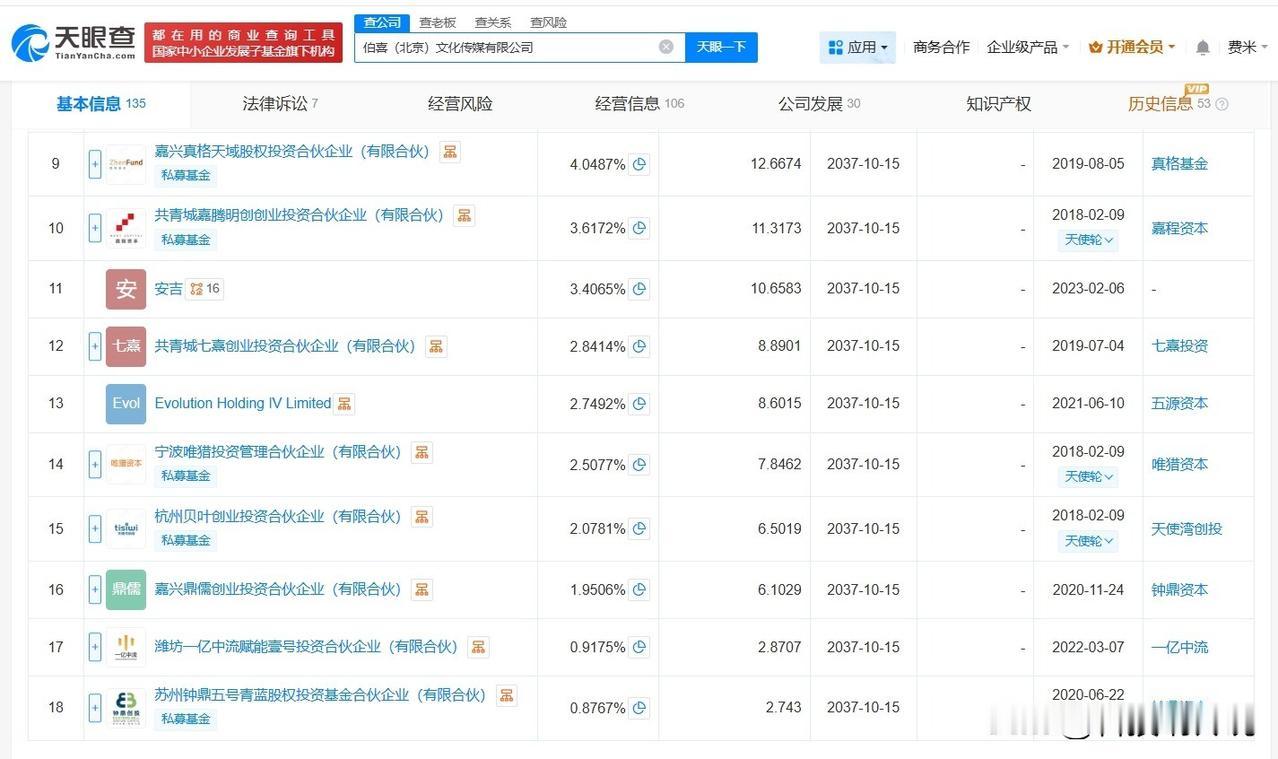Click the red 安 avatar in row 11

click(126, 289)
